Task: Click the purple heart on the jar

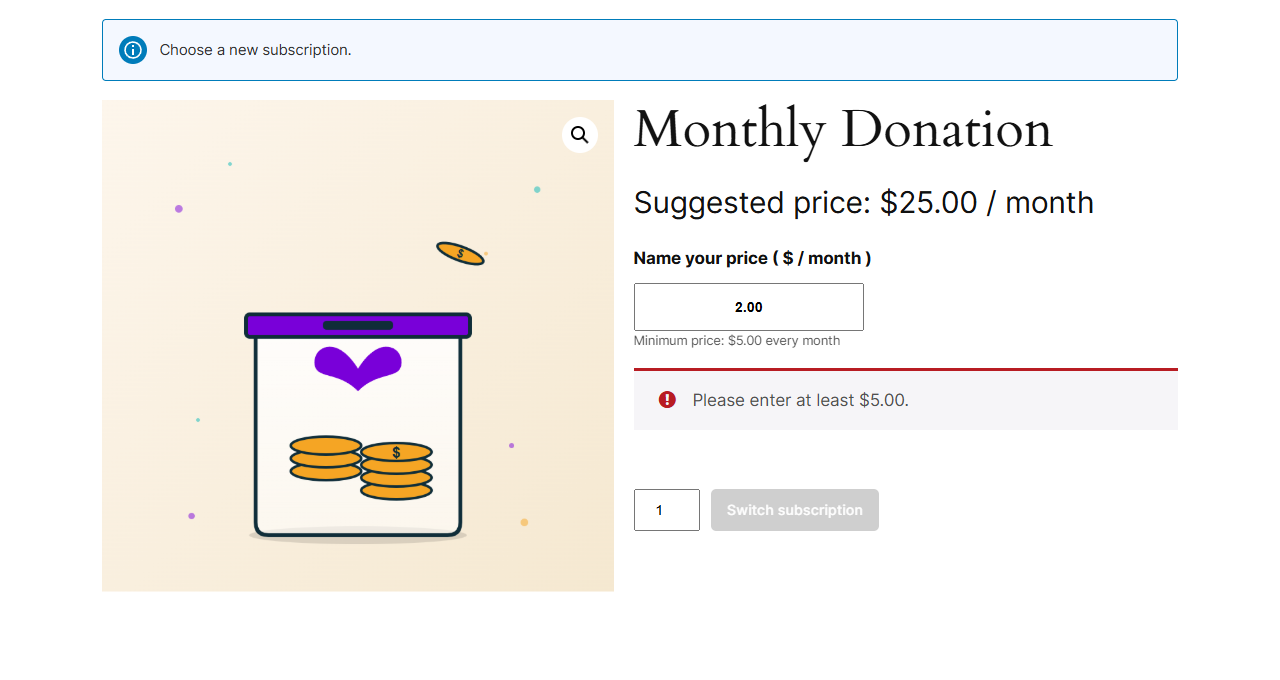Action: pos(358,367)
